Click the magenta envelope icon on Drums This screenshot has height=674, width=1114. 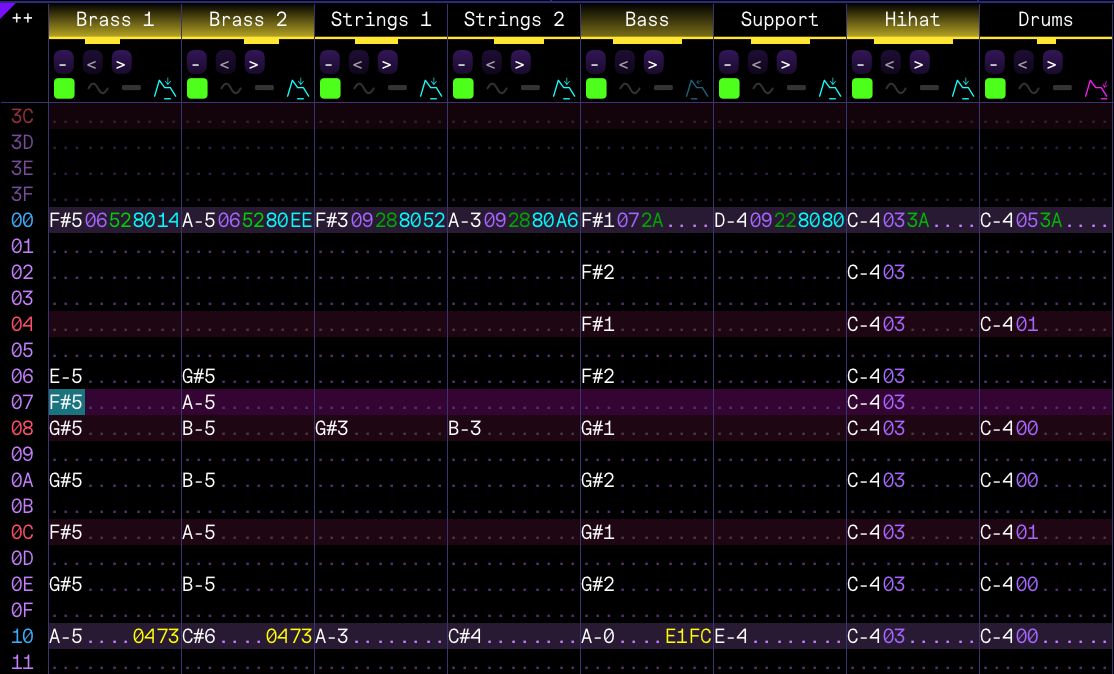1096,89
